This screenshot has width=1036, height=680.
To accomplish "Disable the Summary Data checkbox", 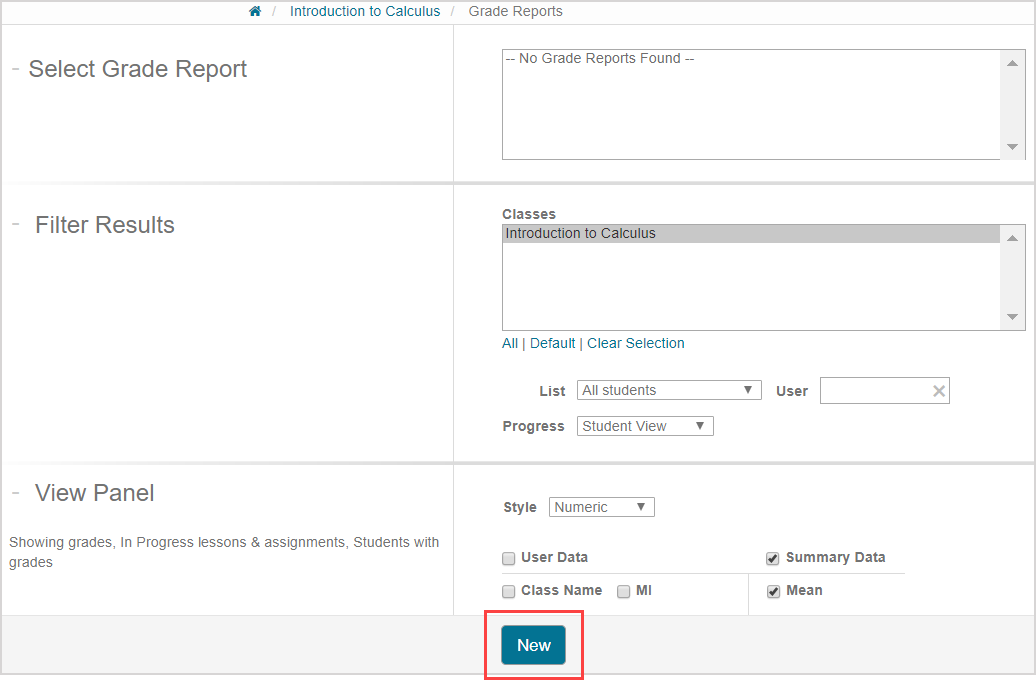I will (773, 558).
